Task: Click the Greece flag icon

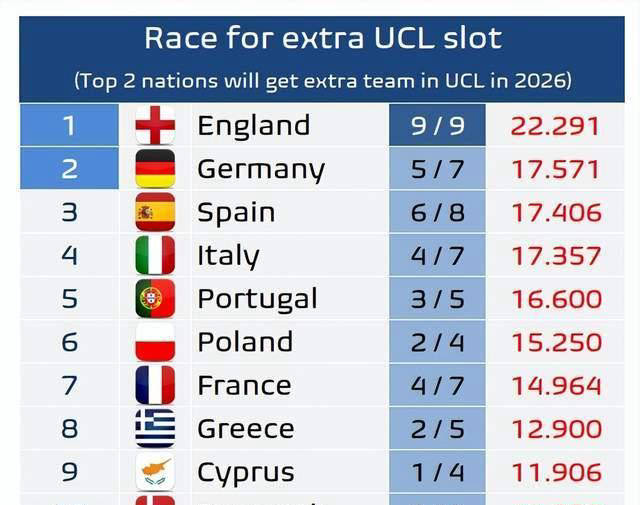Action: click(155, 429)
